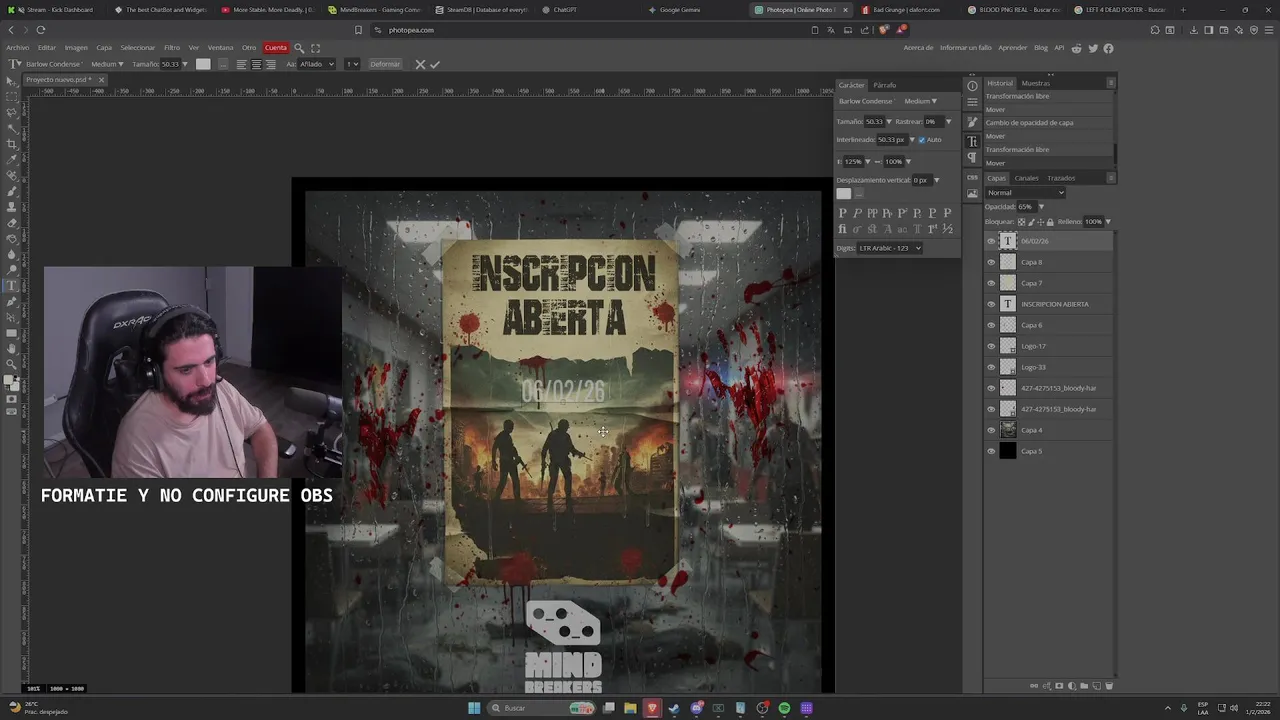Open the Archivo menu
This screenshot has height=720, width=1280.
click(x=17, y=48)
